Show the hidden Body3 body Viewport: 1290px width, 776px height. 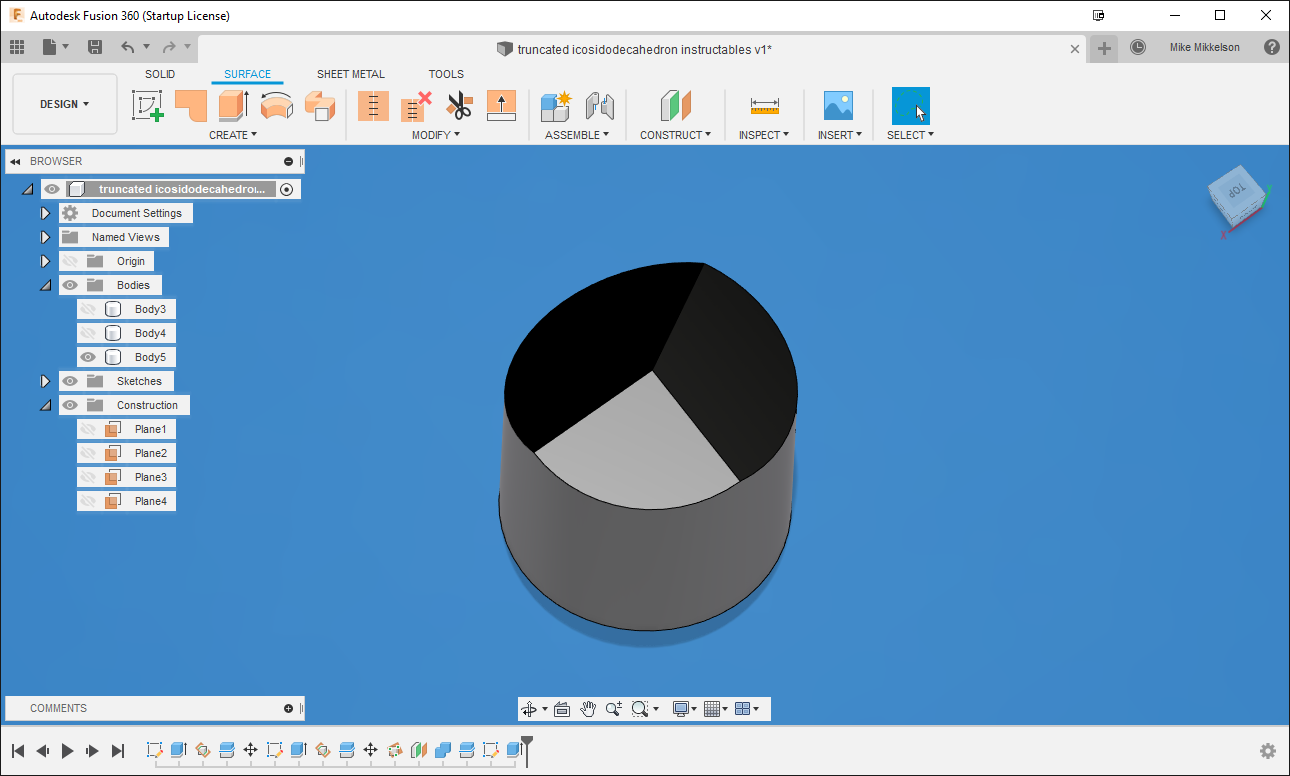89,308
